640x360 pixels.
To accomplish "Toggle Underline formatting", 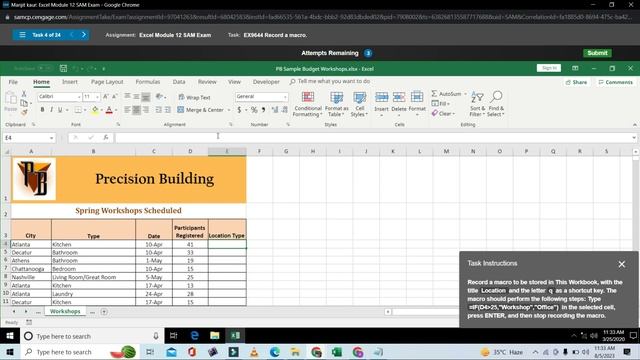I will pyautogui.click(x=60, y=110).
